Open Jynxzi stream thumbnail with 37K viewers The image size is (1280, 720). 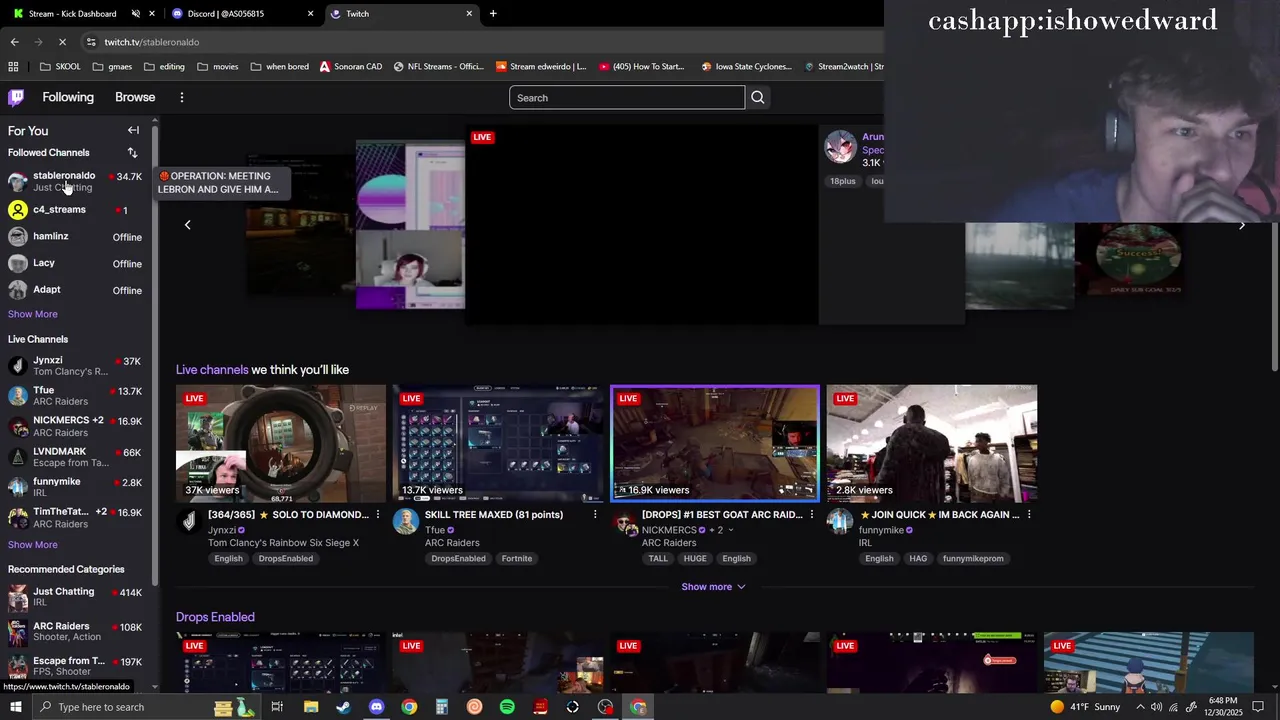pos(281,443)
